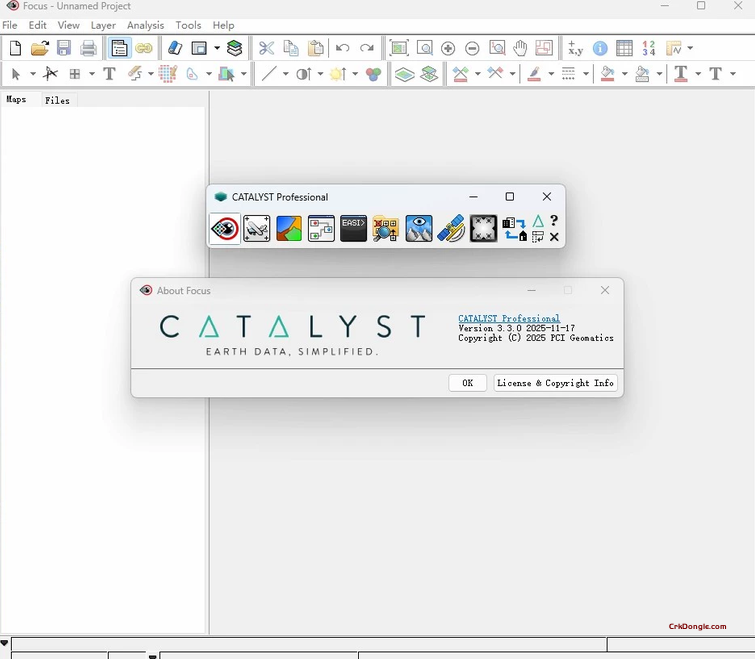
Task: Click the scissors cut icon
Action: point(266,48)
